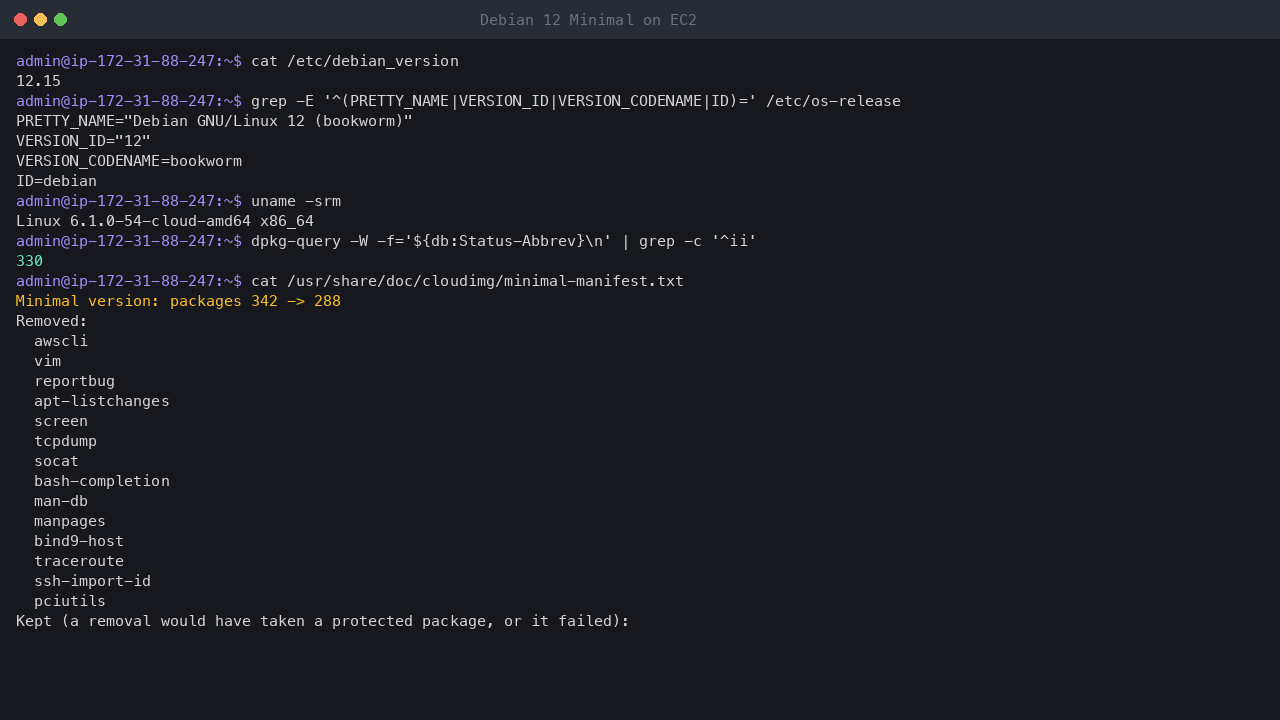Viewport: 1280px width, 720px height.
Task: Select 'vim' in the removed list
Action: click(x=47, y=361)
